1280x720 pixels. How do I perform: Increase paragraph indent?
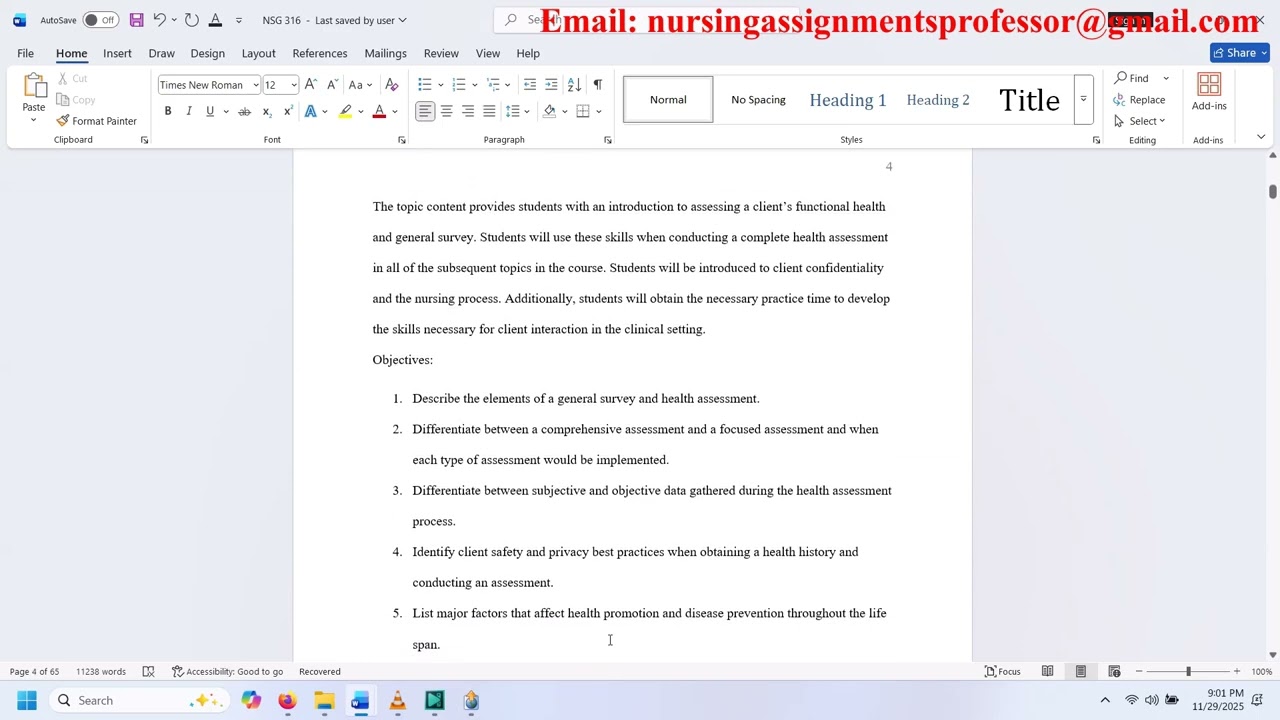[x=551, y=85]
